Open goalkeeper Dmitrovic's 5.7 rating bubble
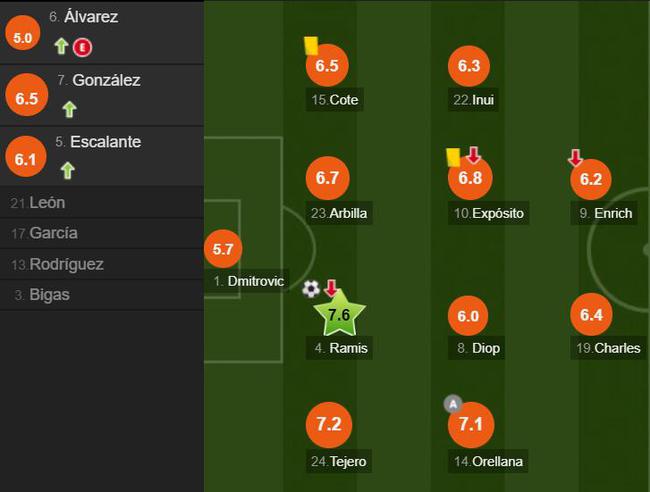This screenshot has height=492, width=650. tap(223, 249)
